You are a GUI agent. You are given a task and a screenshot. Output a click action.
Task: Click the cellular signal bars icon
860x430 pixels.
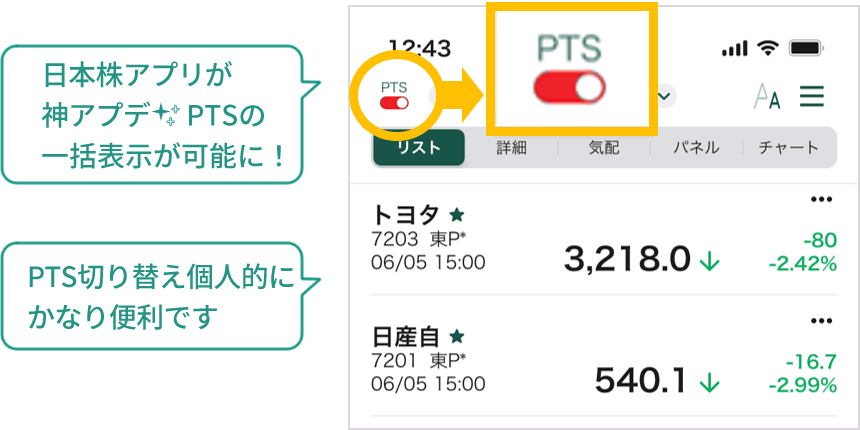click(x=734, y=49)
